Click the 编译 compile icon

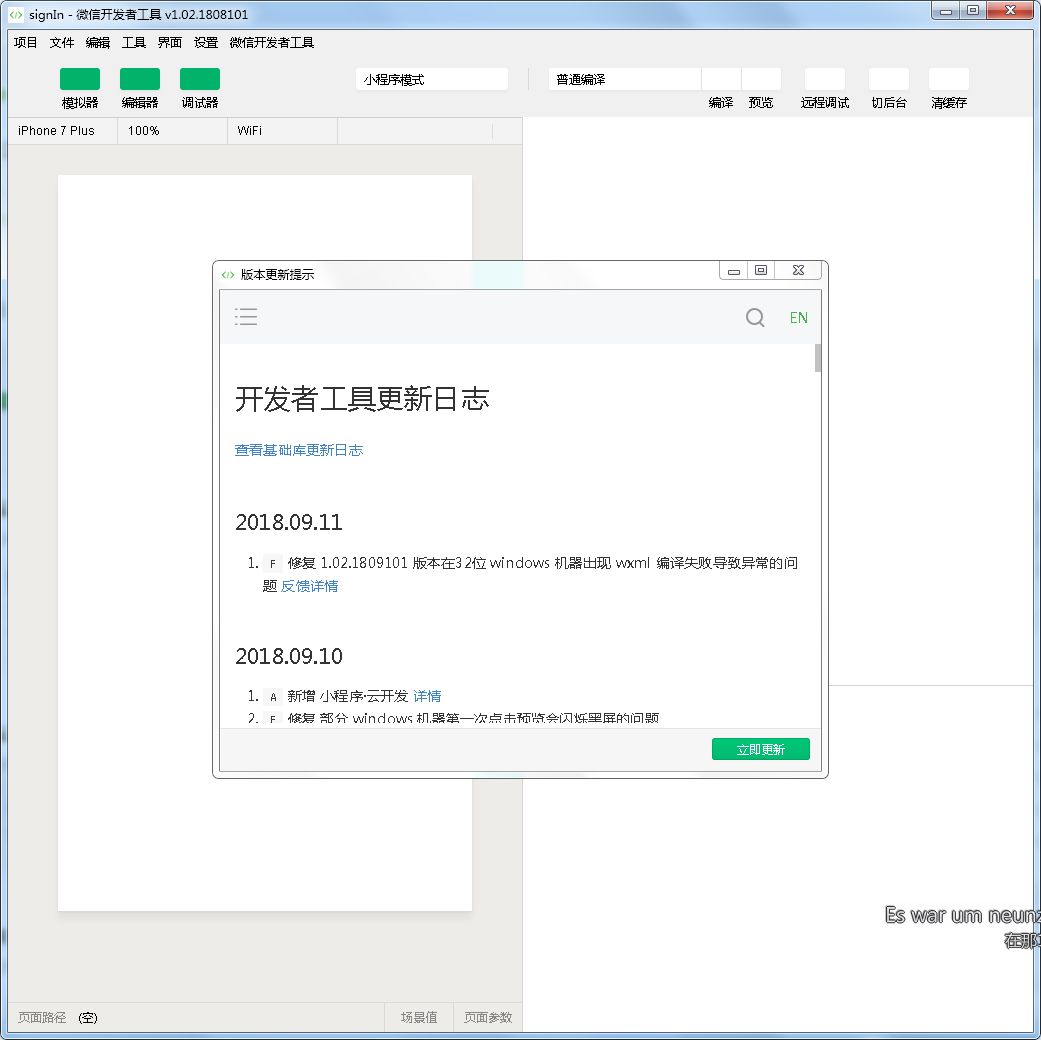[721, 79]
